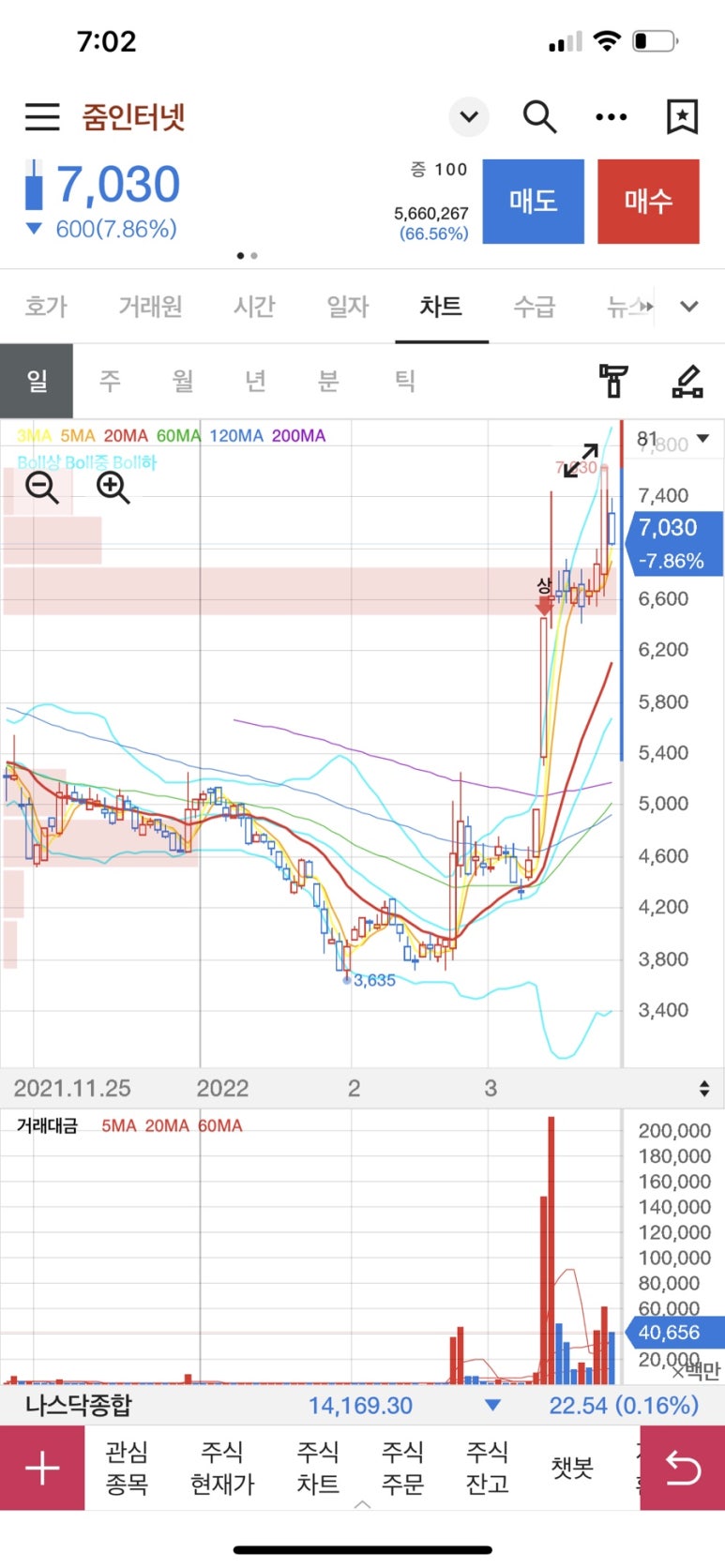The image size is (725, 1568).
Task: Zoom in the chart
Action: click(x=113, y=488)
